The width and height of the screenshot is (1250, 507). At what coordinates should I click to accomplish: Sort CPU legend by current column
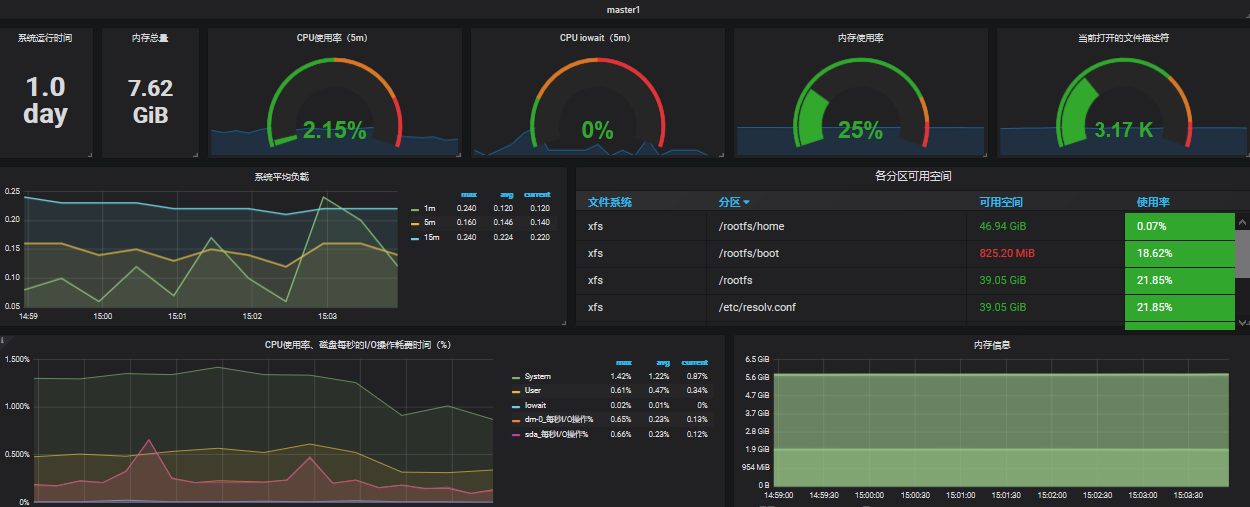(695, 362)
